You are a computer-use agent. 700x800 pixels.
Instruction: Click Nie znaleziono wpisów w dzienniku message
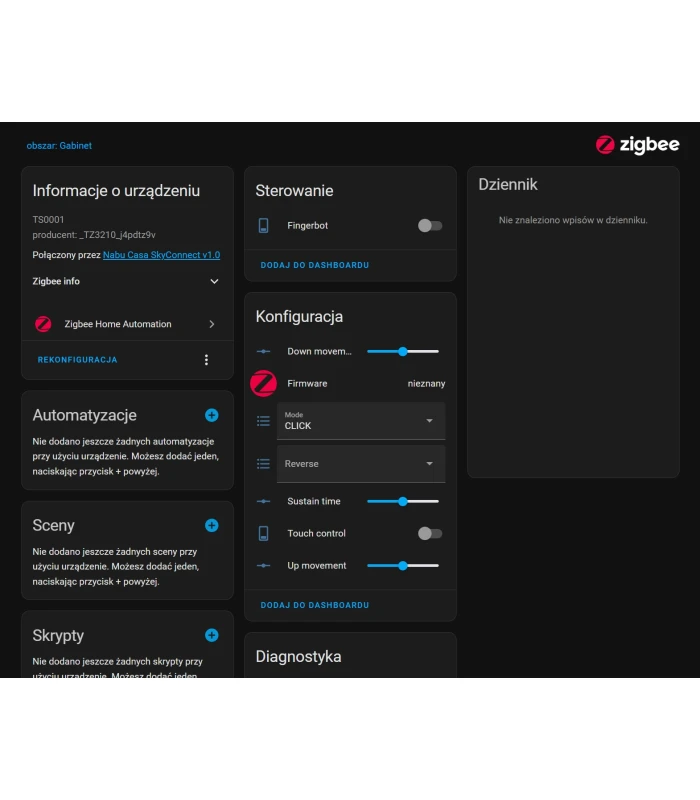tap(573, 220)
